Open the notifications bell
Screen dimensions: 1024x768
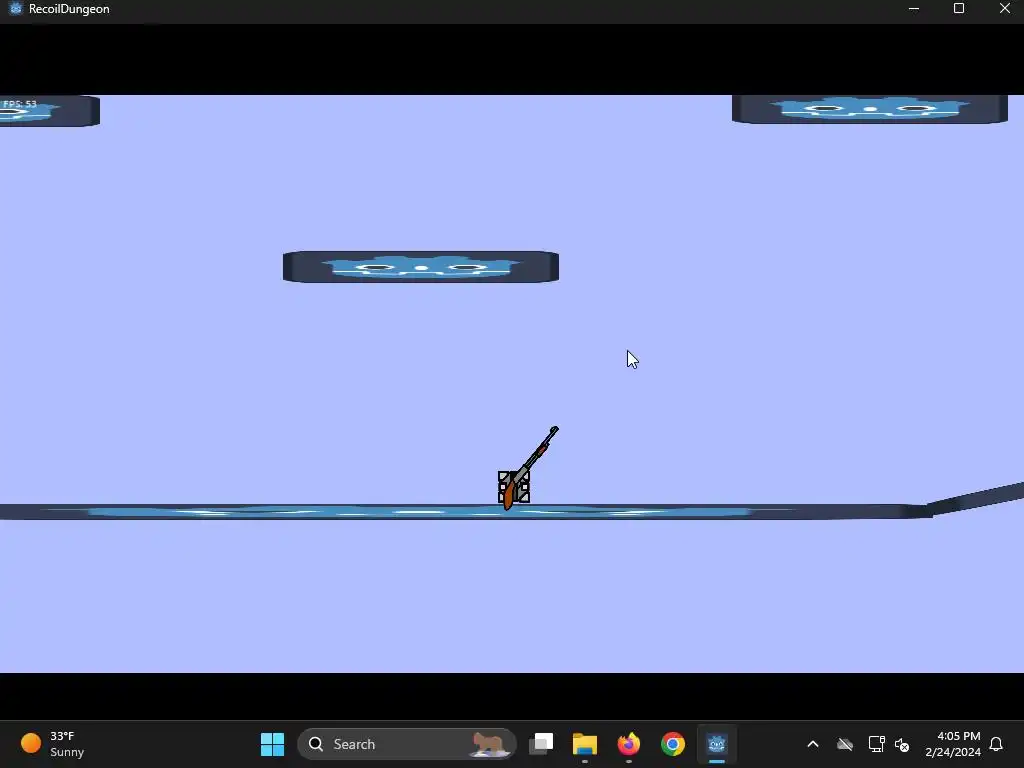click(x=996, y=744)
